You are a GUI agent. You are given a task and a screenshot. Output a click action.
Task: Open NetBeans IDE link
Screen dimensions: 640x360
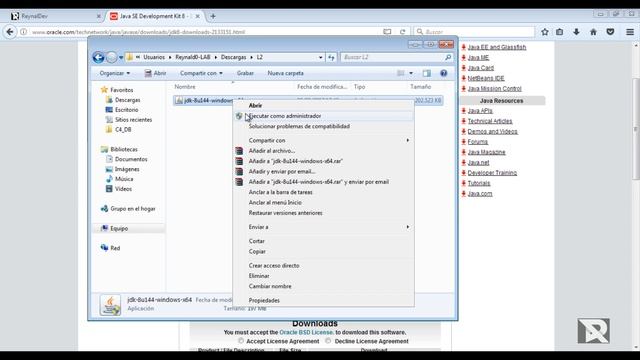pyautogui.click(x=486, y=78)
